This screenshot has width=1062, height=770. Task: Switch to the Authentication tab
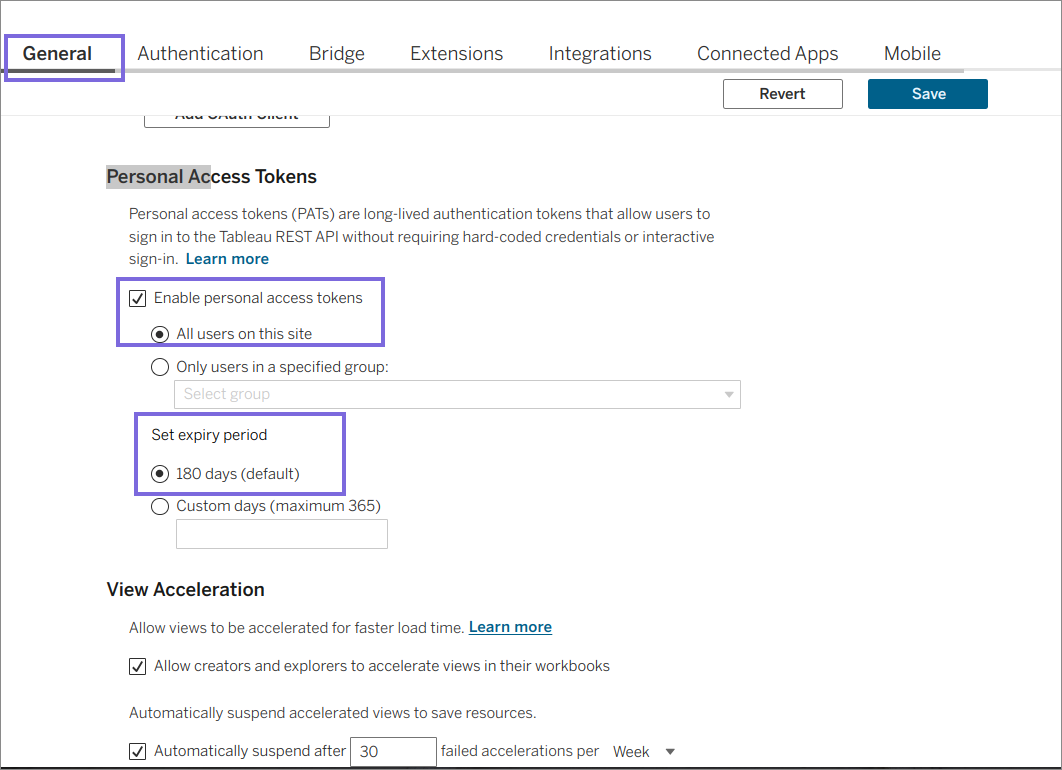[200, 54]
